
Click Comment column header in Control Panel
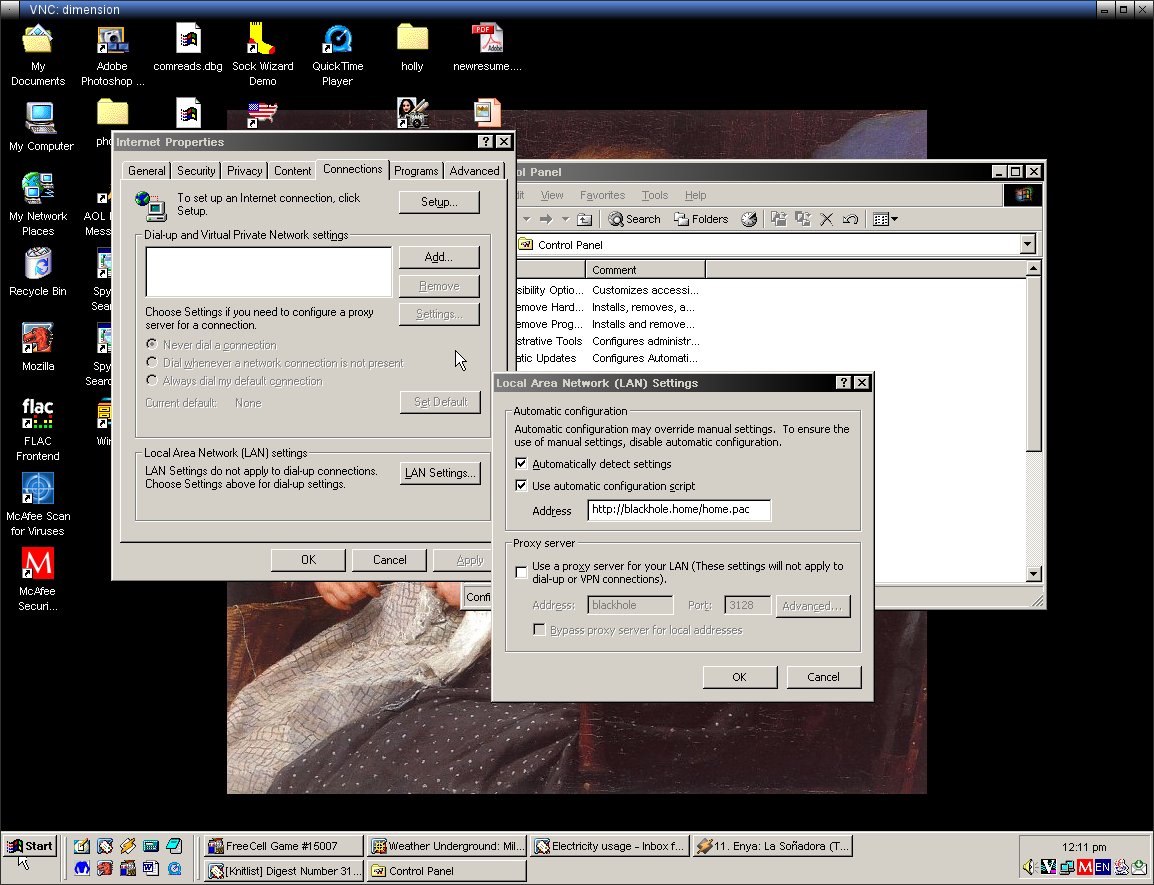645,269
